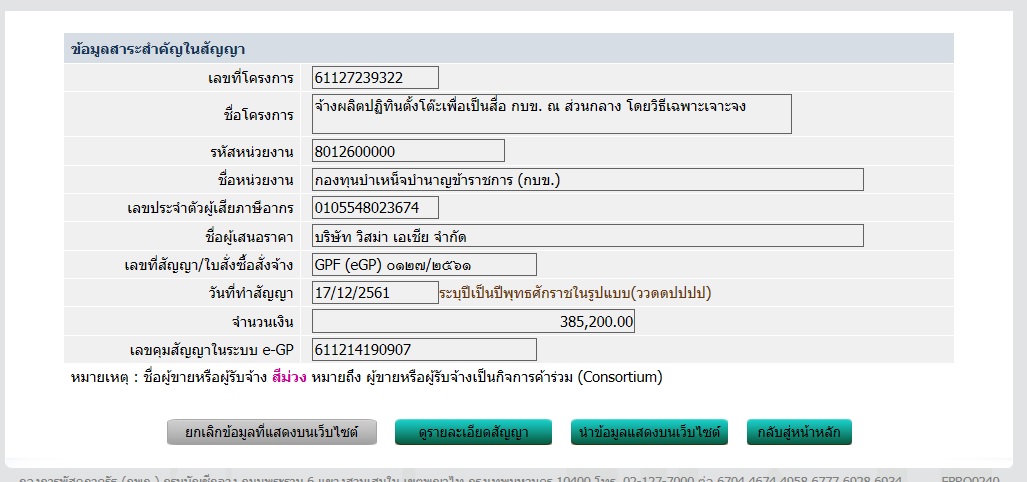1027x482 pixels.
Task: Click the ข้อมูลสาระสำคัญในสัญญา section header
Action: pyautogui.click(x=160, y=48)
